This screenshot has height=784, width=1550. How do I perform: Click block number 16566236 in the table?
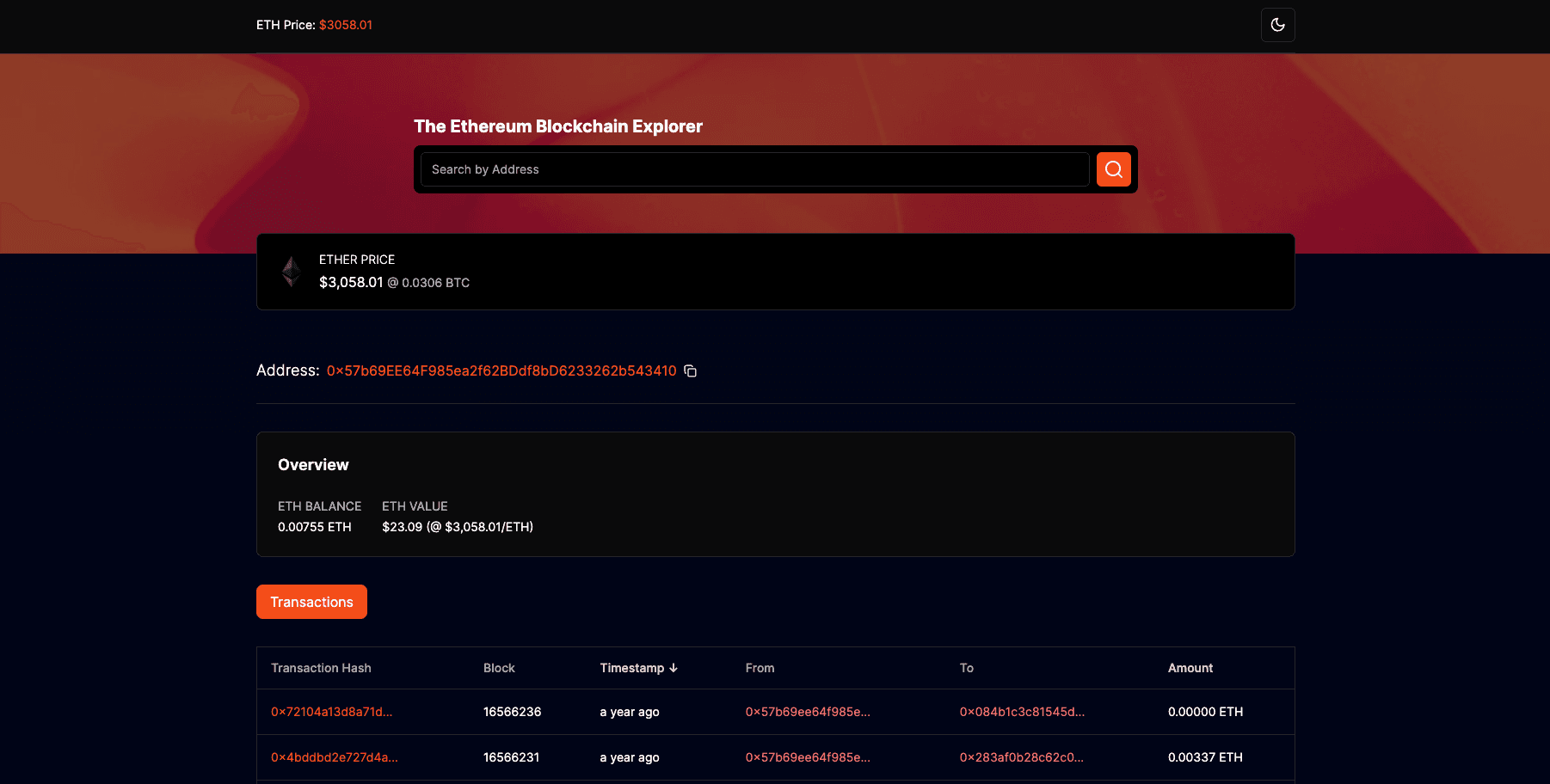512,712
